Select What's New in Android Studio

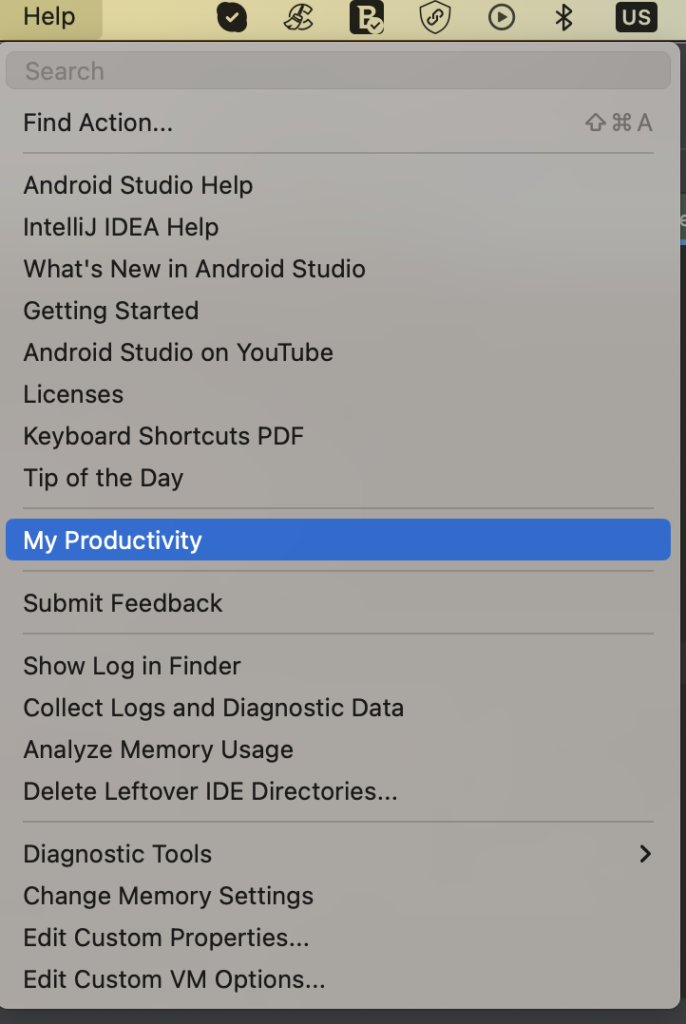coord(193,269)
